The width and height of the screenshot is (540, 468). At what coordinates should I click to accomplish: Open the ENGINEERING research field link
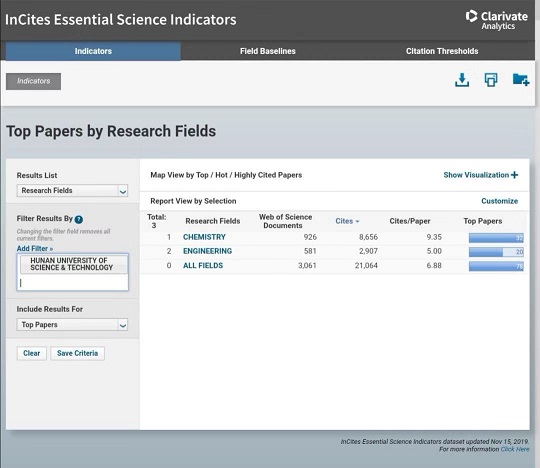(207, 251)
